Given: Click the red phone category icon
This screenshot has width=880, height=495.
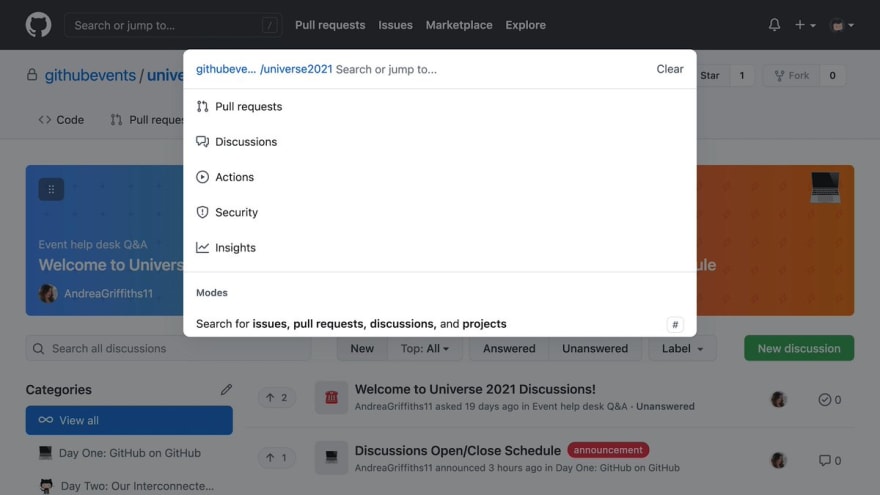Looking at the screenshot, I should (331, 397).
